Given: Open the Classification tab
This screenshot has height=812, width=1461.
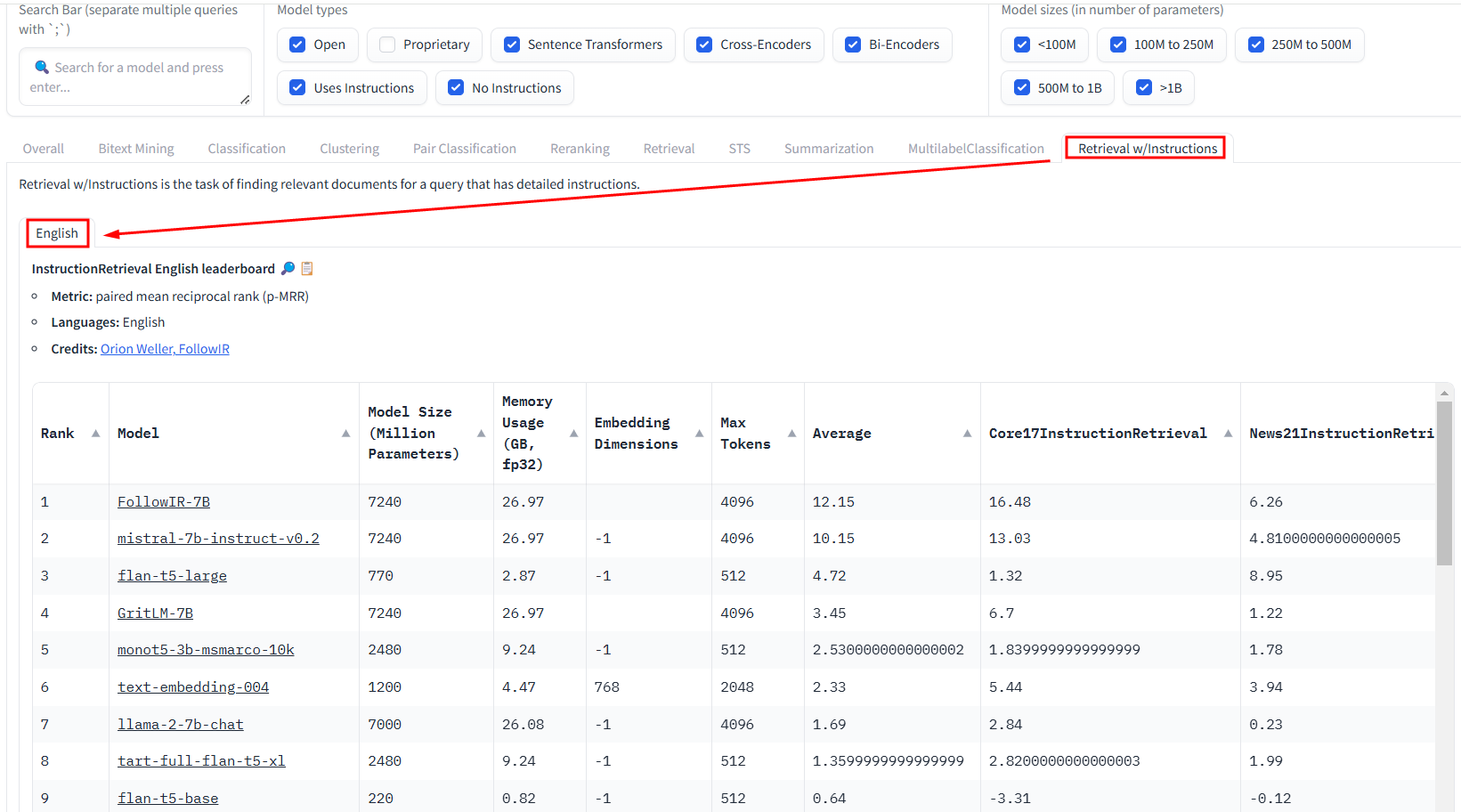Looking at the screenshot, I should tap(247, 149).
